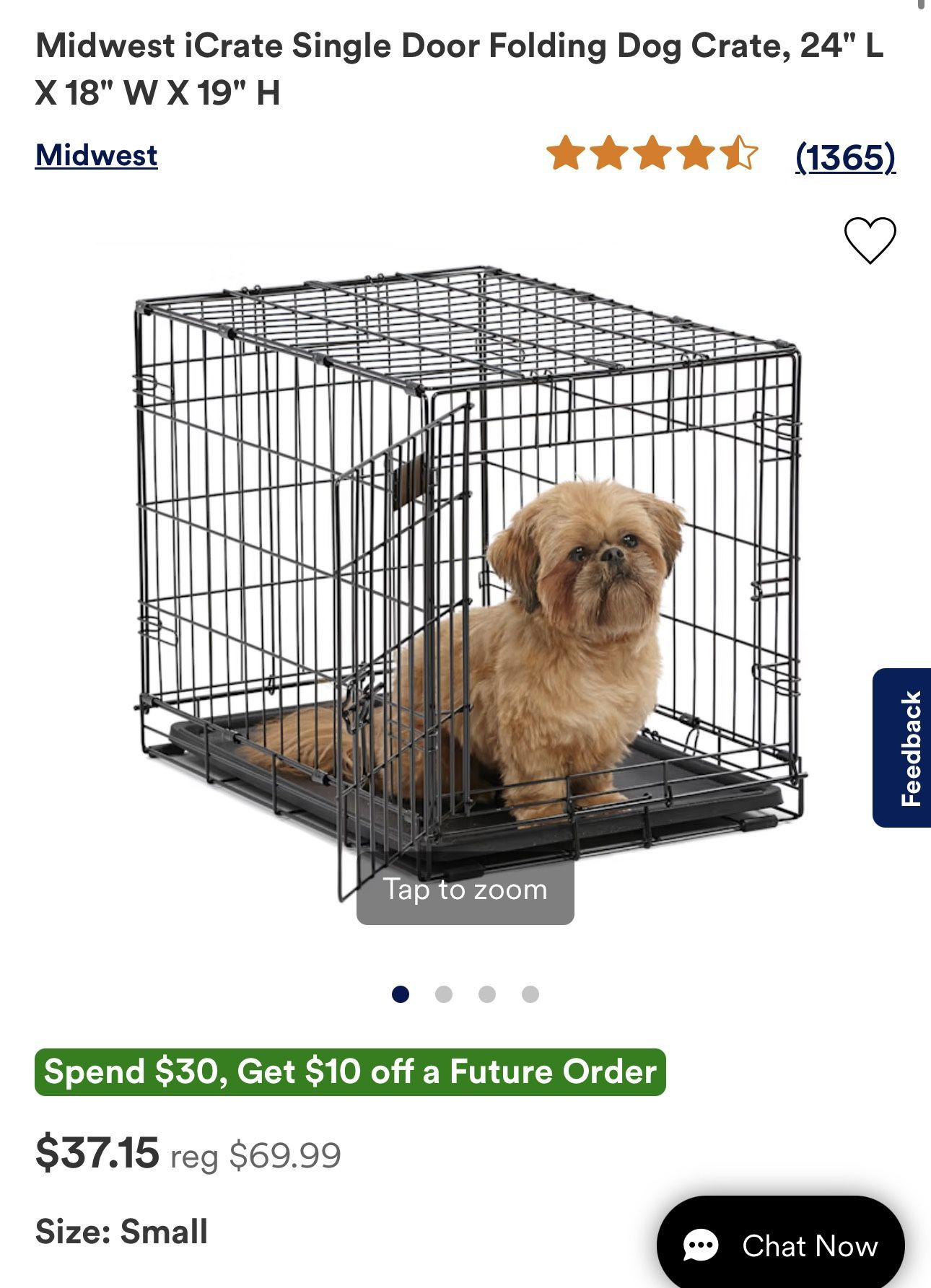This screenshot has width=931, height=1288.
Task: Click the reg $69.99 price text
Action: coord(255,1156)
